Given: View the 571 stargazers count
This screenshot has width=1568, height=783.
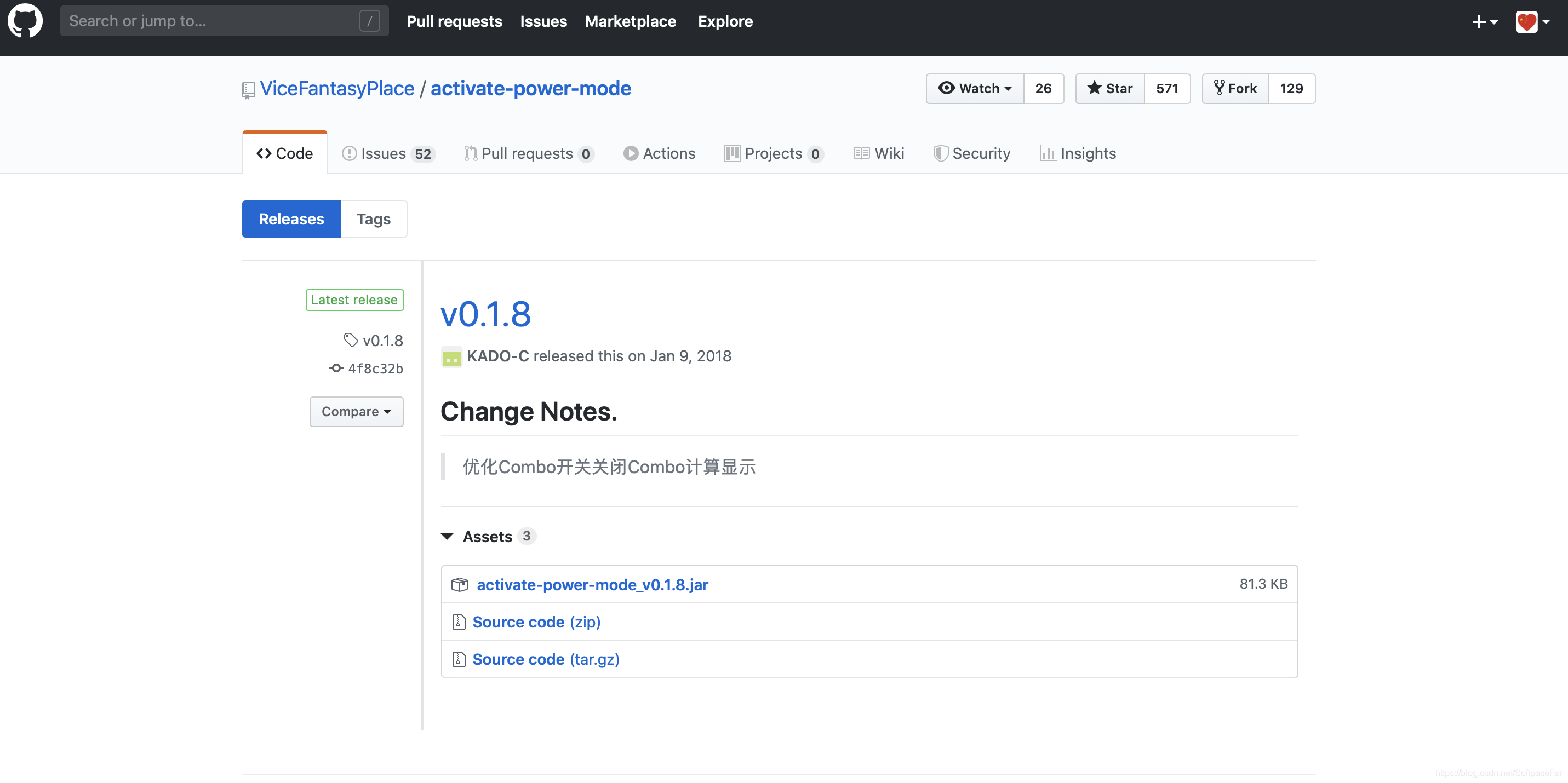Looking at the screenshot, I should pos(1167,88).
